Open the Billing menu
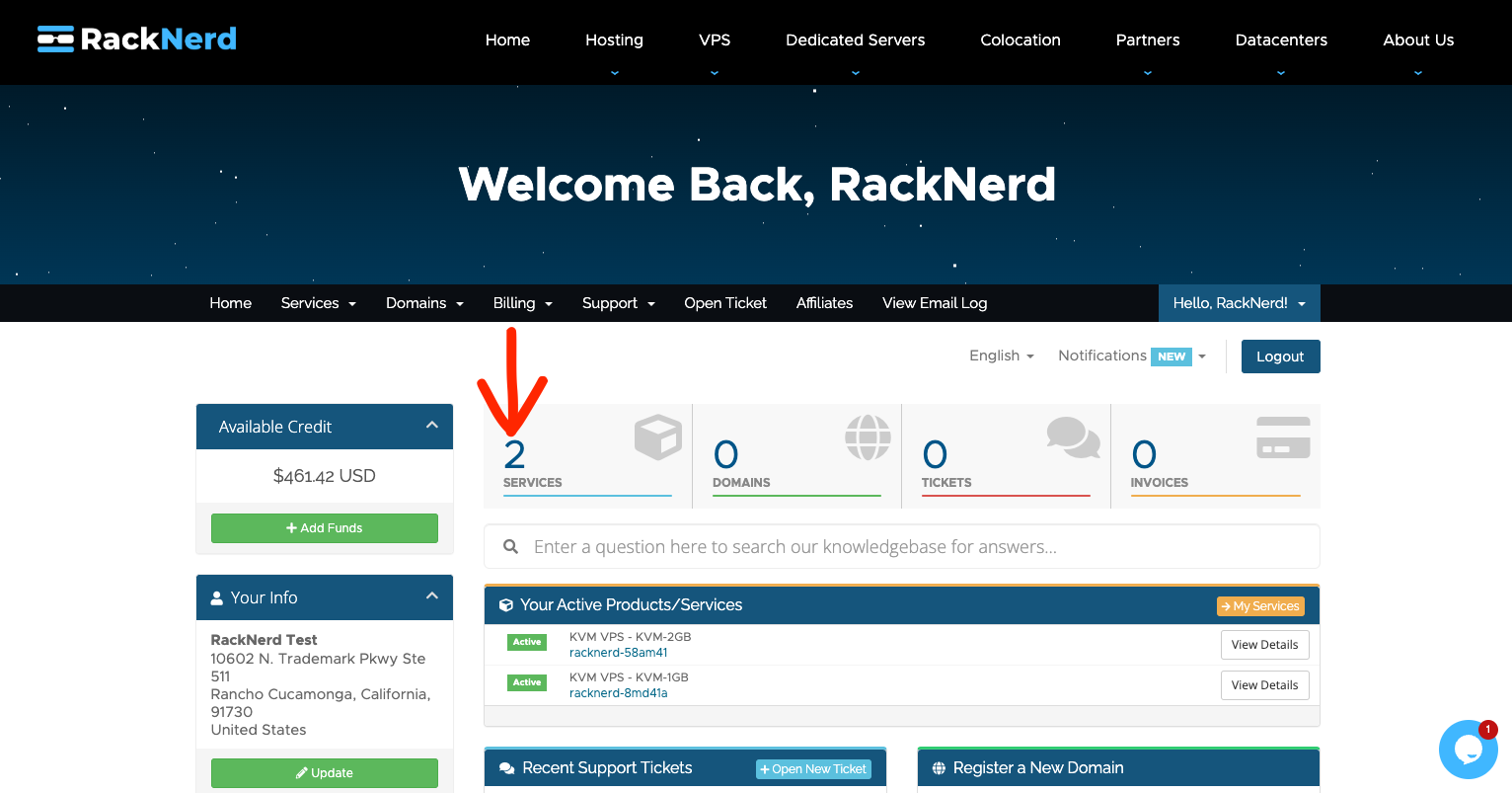Image resolution: width=1512 pixels, height=793 pixels. (x=523, y=303)
